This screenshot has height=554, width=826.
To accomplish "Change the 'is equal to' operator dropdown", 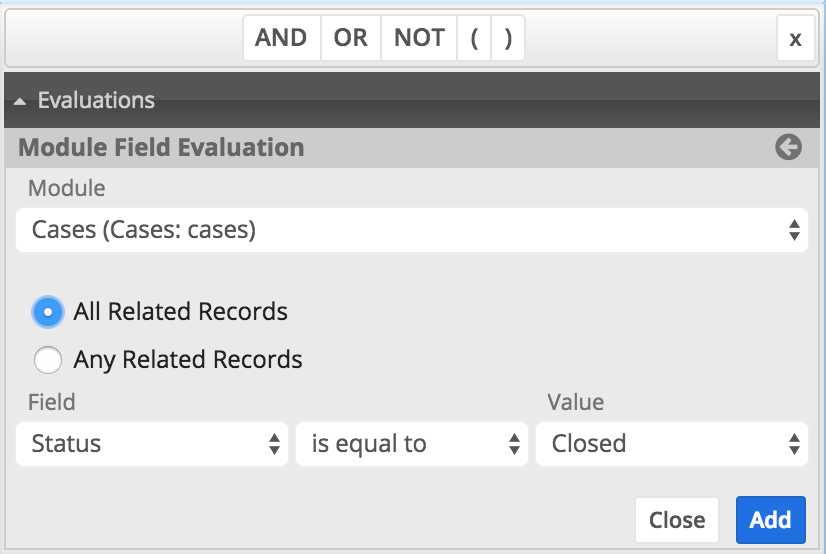I will point(411,444).
